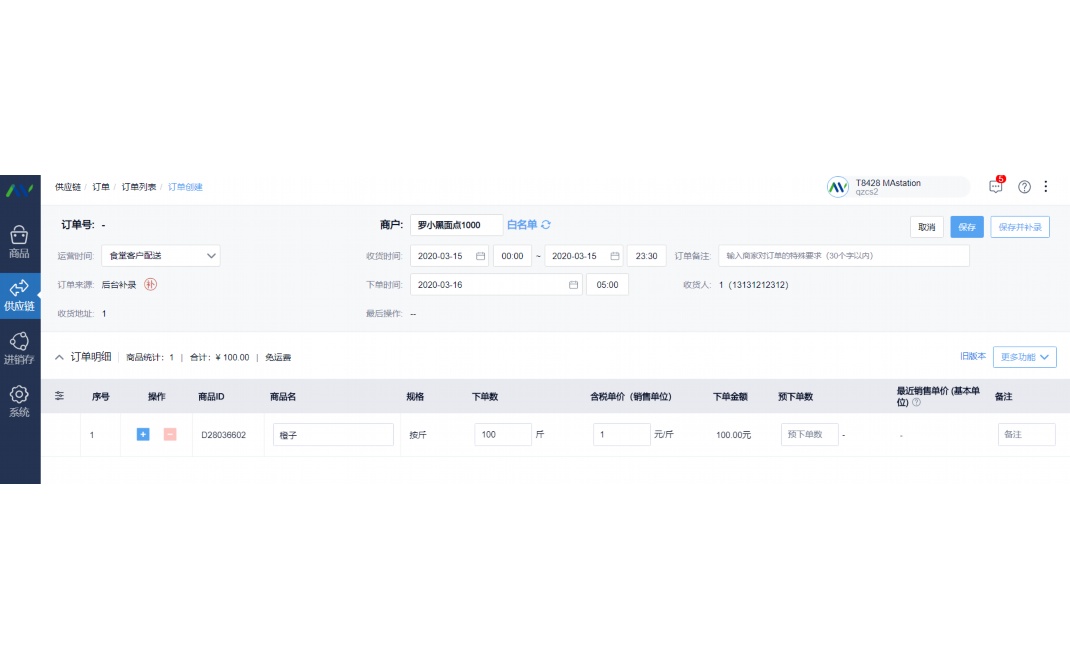Image resolution: width=1070 pixels, height=659 pixels.
Task: Click the refresh icon beside 白名单
Action: point(546,225)
